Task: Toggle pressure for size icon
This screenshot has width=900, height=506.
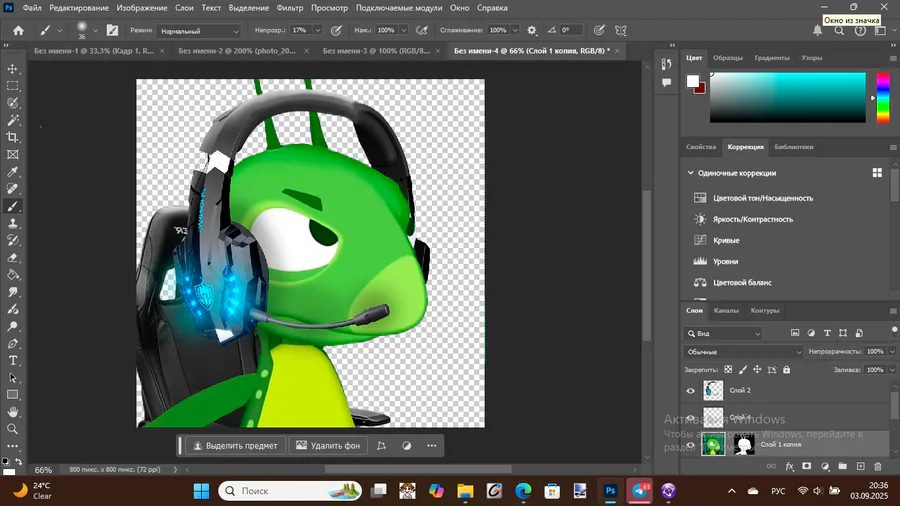Action: [599, 30]
